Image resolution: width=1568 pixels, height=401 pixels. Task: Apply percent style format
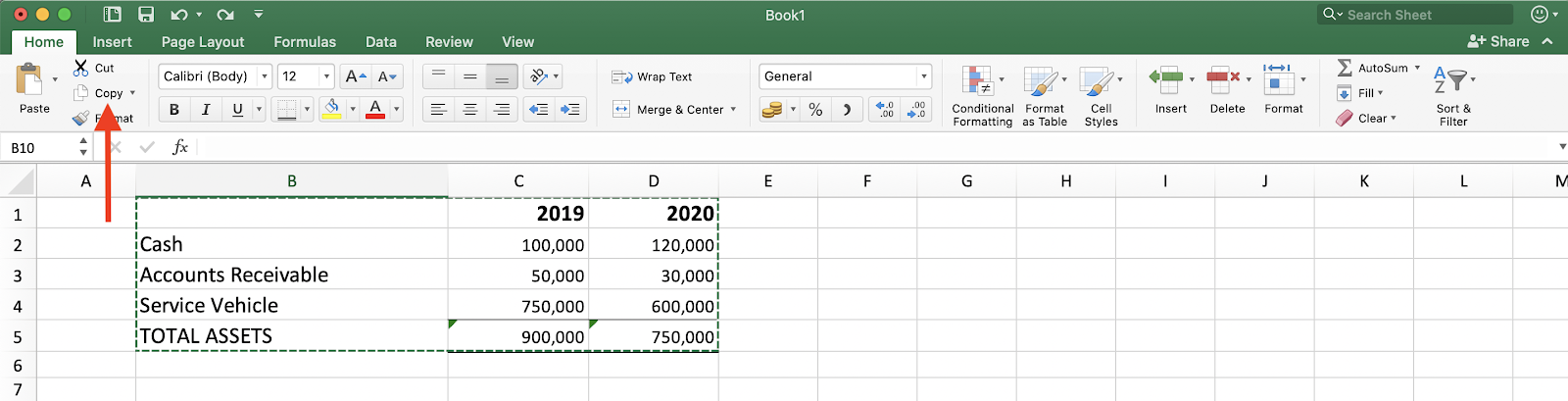(815, 110)
